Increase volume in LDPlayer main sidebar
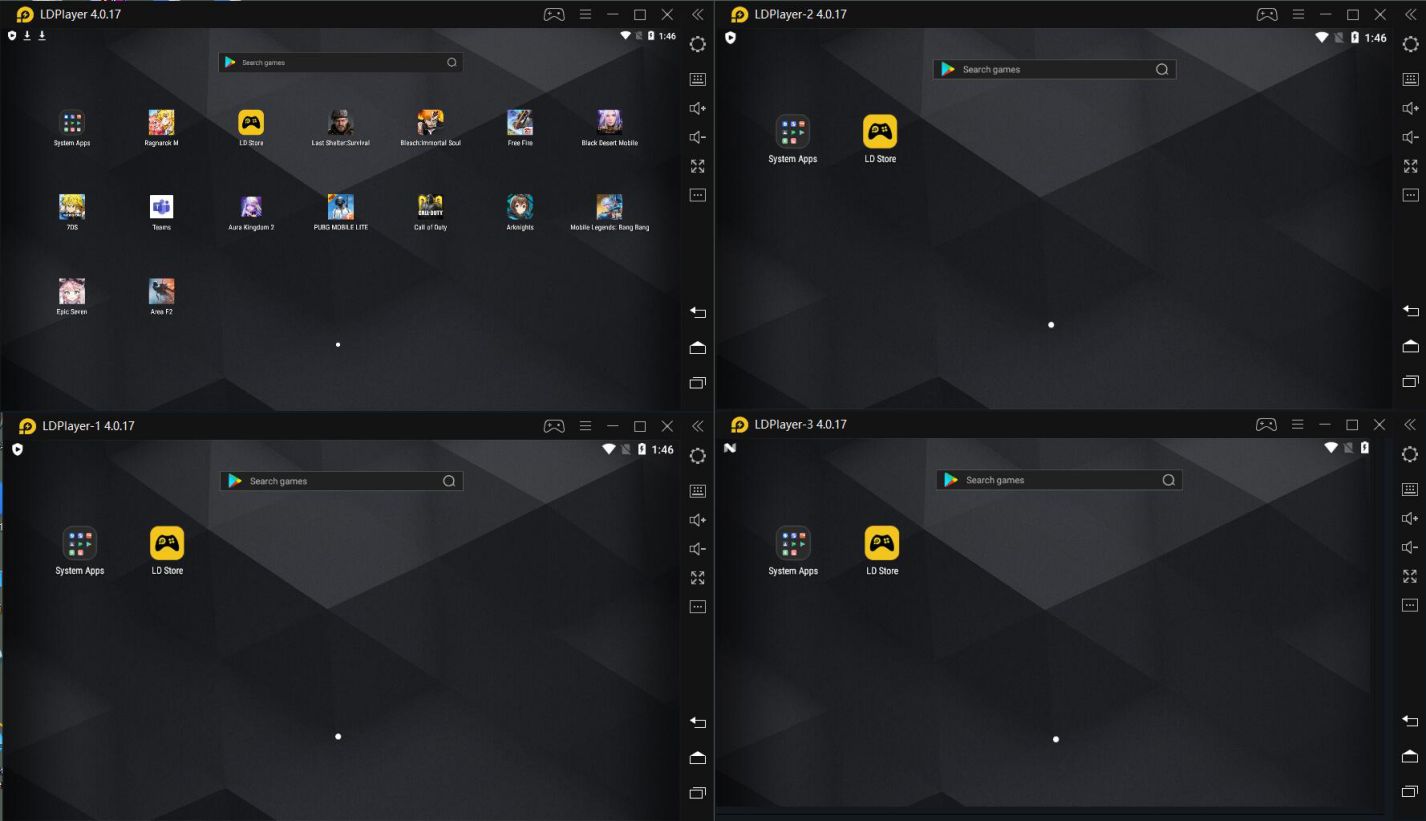1426x821 pixels. pyautogui.click(x=698, y=108)
